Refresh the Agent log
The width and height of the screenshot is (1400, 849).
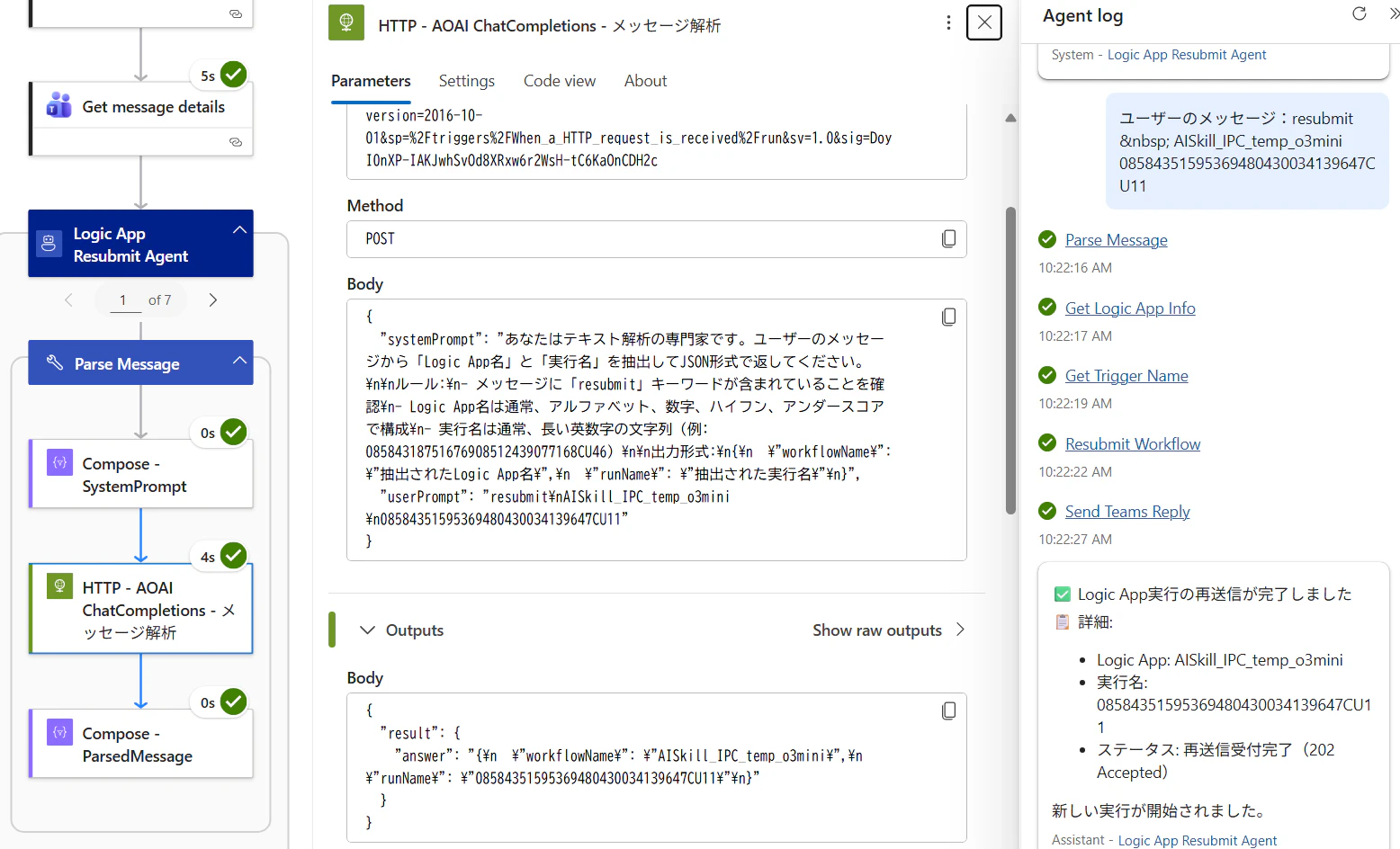click(1360, 13)
